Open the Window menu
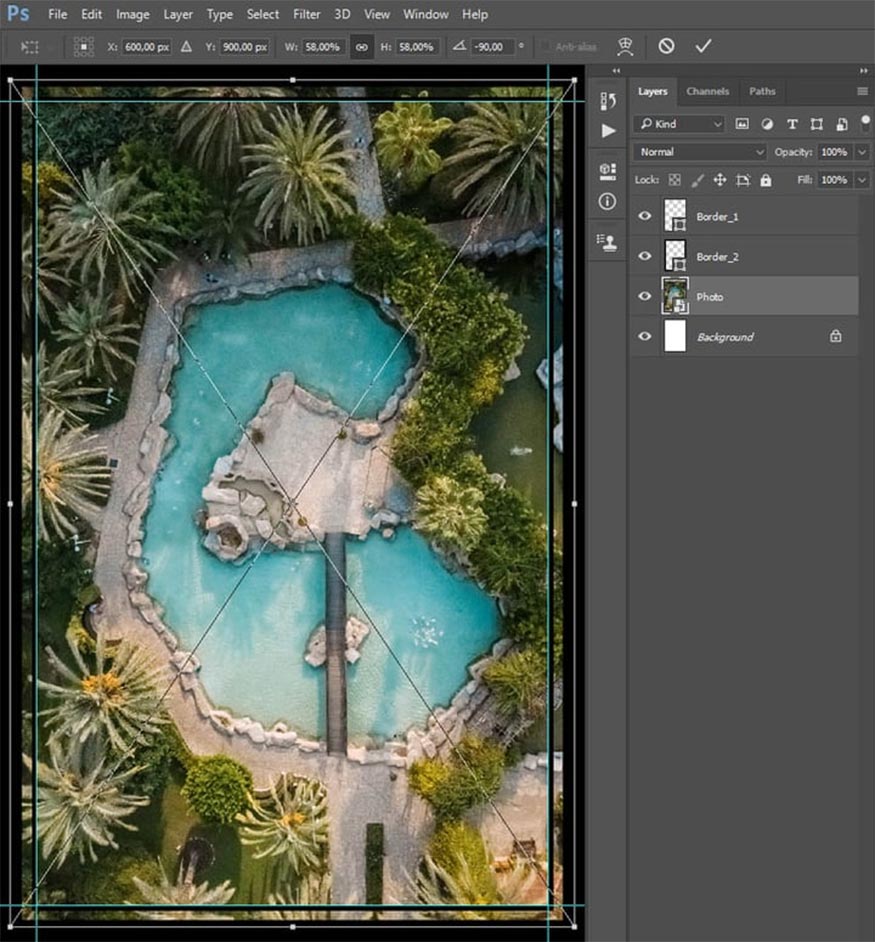 click(x=425, y=14)
